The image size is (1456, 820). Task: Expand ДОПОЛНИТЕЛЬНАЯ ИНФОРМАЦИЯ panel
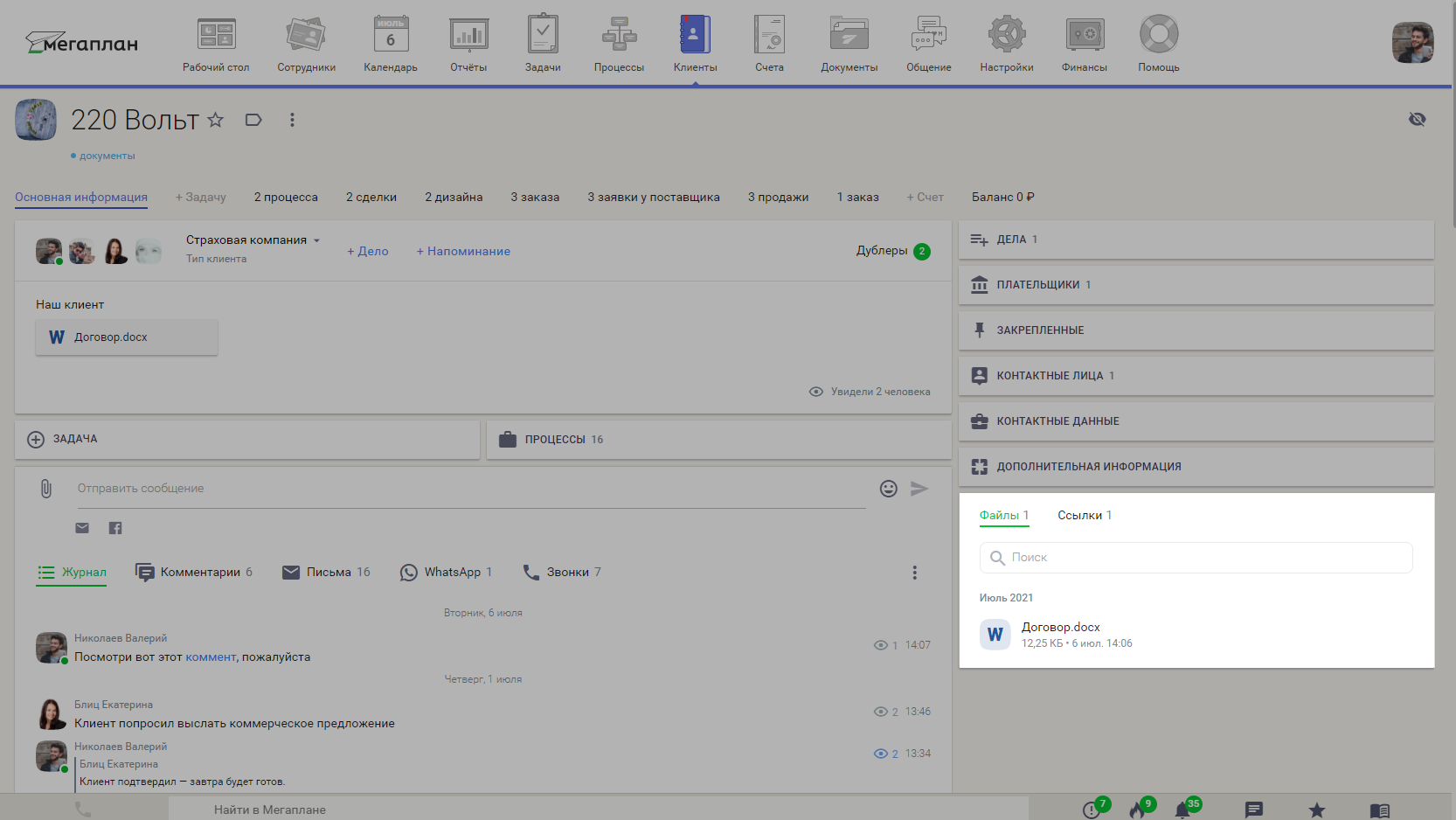coord(1196,467)
